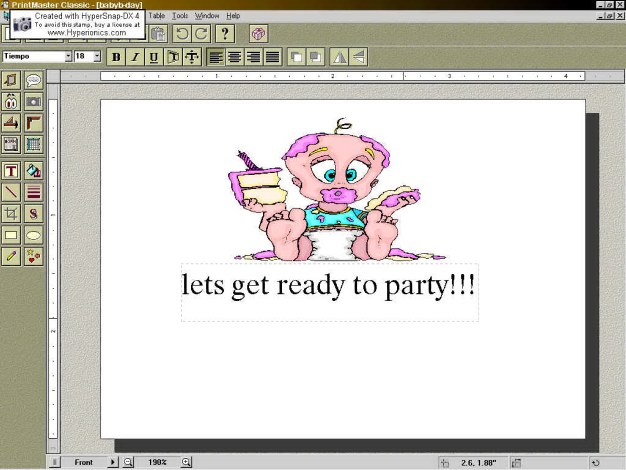This screenshot has height=470, width=626.
Task: Select the rectangle shape tool
Action: pos(11,235)
